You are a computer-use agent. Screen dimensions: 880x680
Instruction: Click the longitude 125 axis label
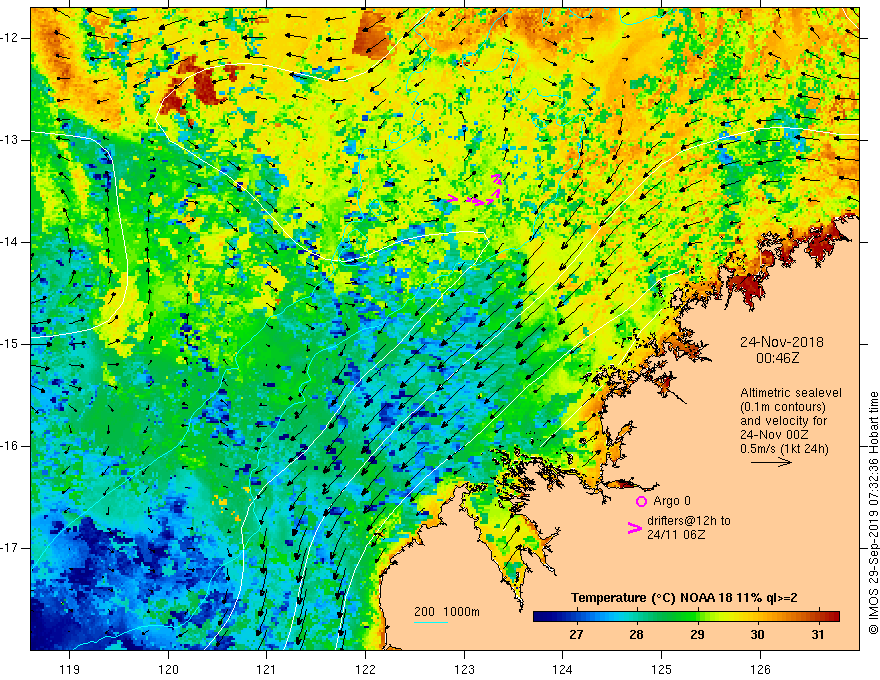(662, 669)
